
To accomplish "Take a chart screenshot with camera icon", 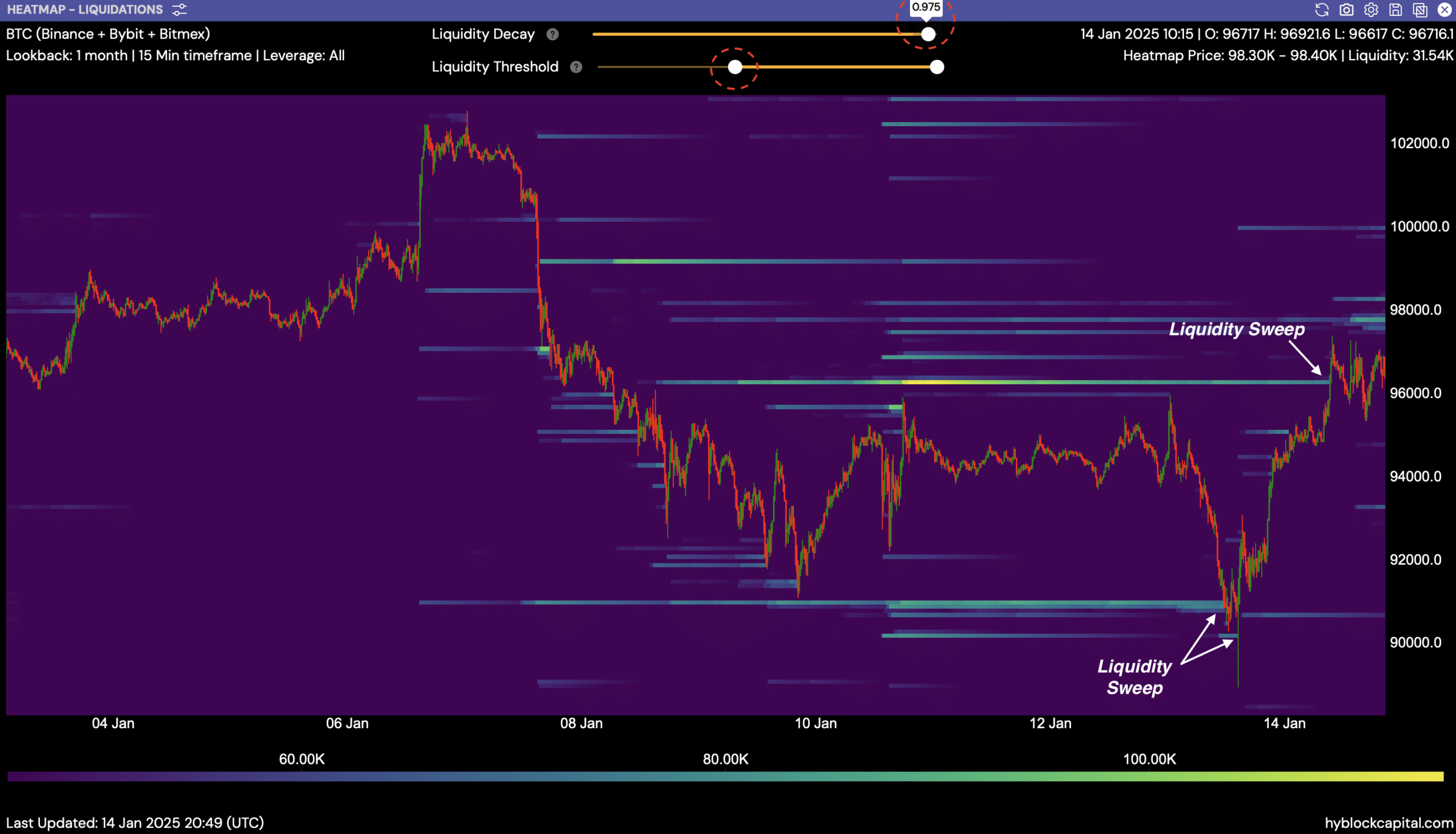I will pos(1346,10).
